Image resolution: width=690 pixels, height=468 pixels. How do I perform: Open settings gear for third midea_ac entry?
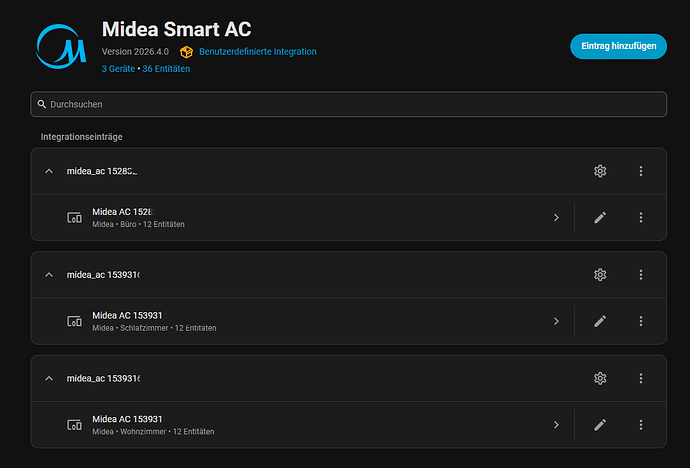(600, 378)
